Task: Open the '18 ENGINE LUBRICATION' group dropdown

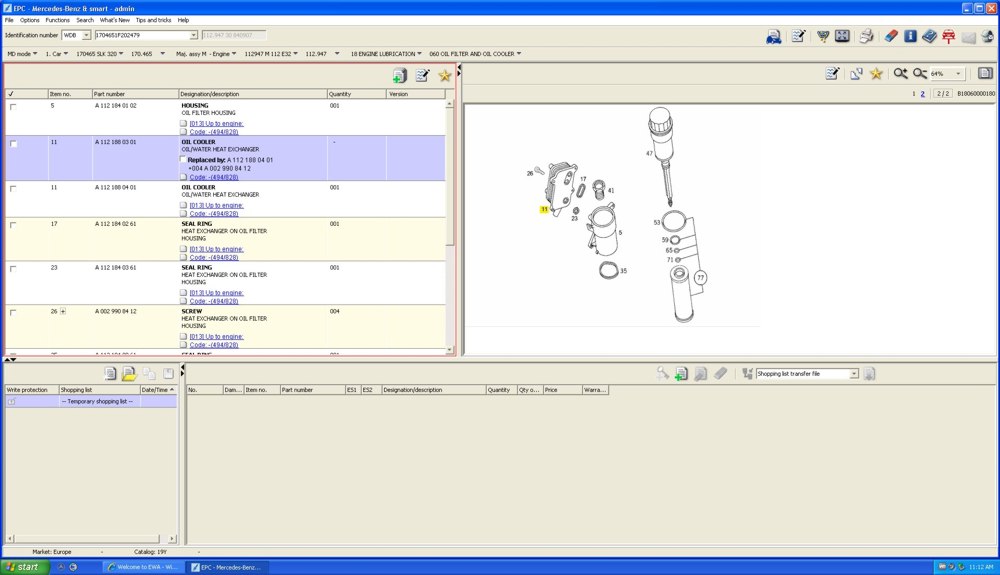Action: tap(386, 54)
